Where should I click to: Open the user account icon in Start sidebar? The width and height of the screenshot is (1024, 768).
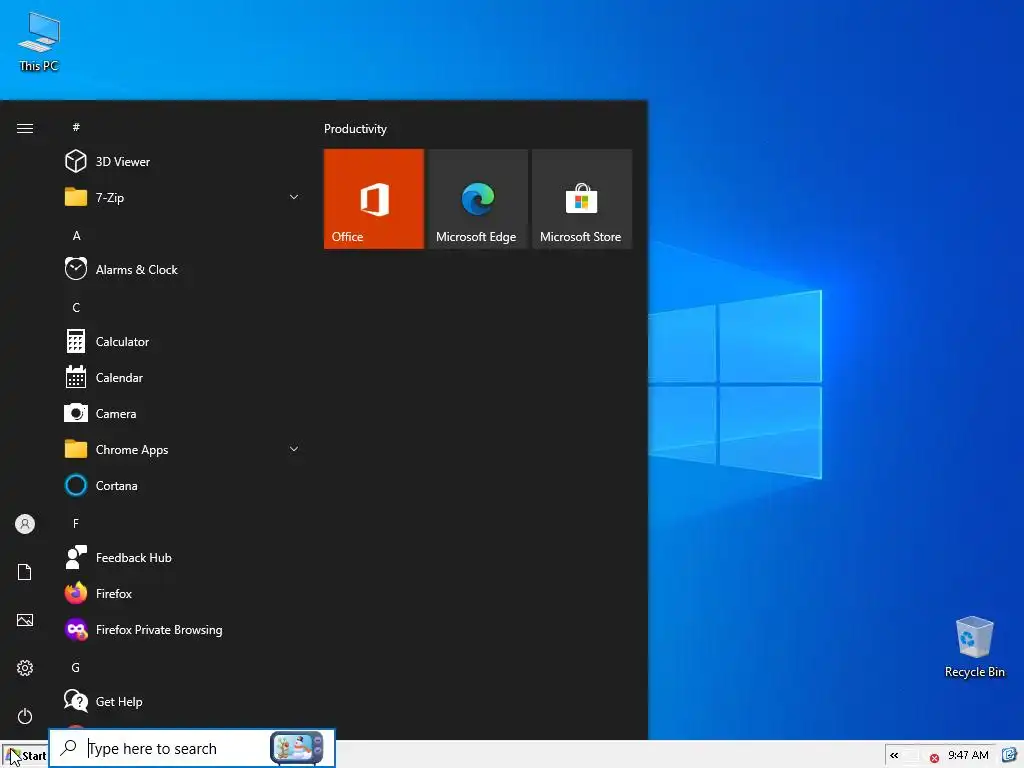(x=25, y=524)
